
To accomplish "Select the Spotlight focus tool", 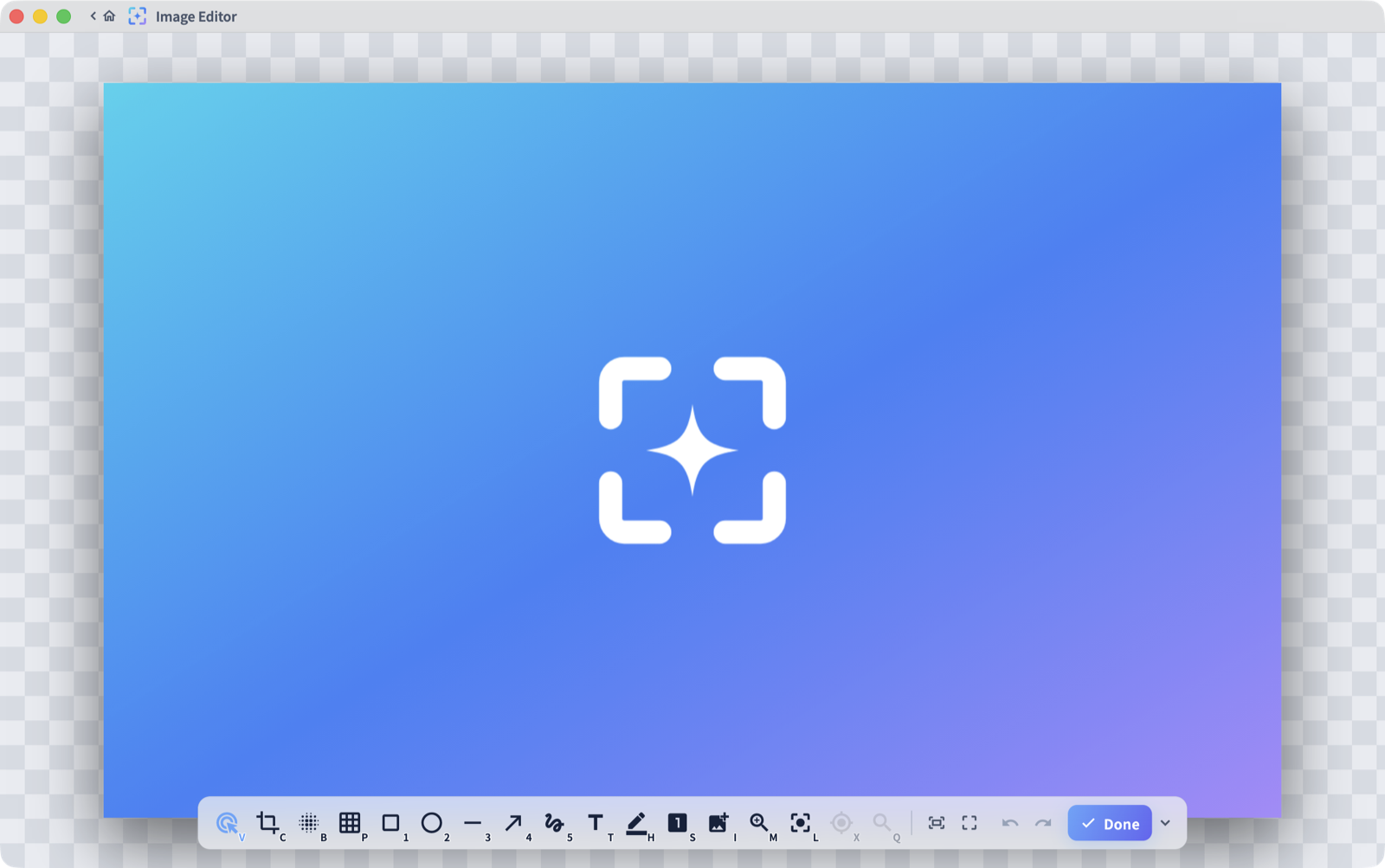I will [x=801, y=823].
